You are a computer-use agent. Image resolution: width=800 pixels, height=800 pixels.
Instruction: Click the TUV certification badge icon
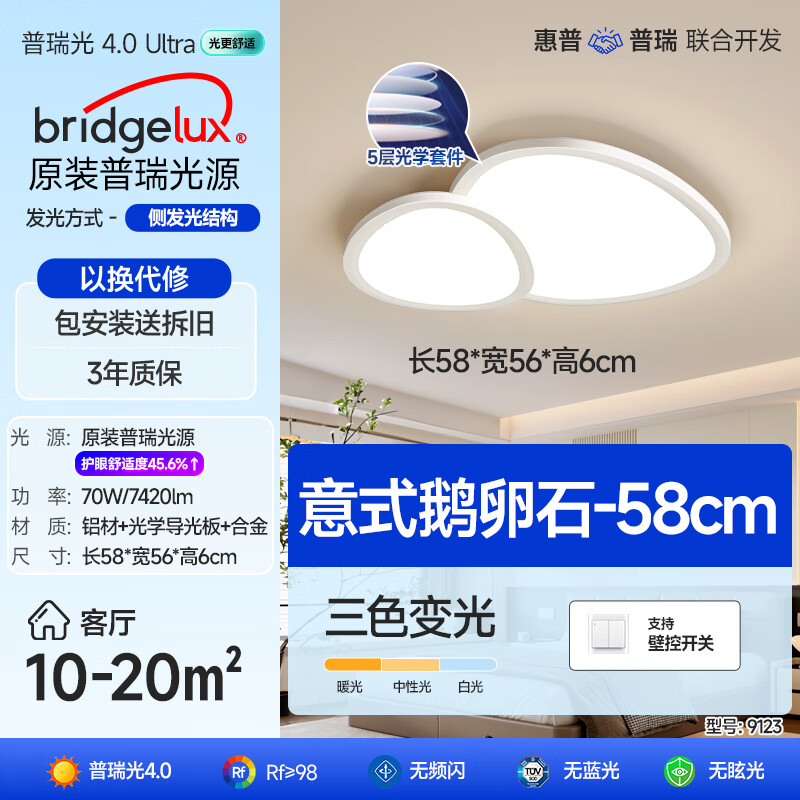[x=533, y=771]
